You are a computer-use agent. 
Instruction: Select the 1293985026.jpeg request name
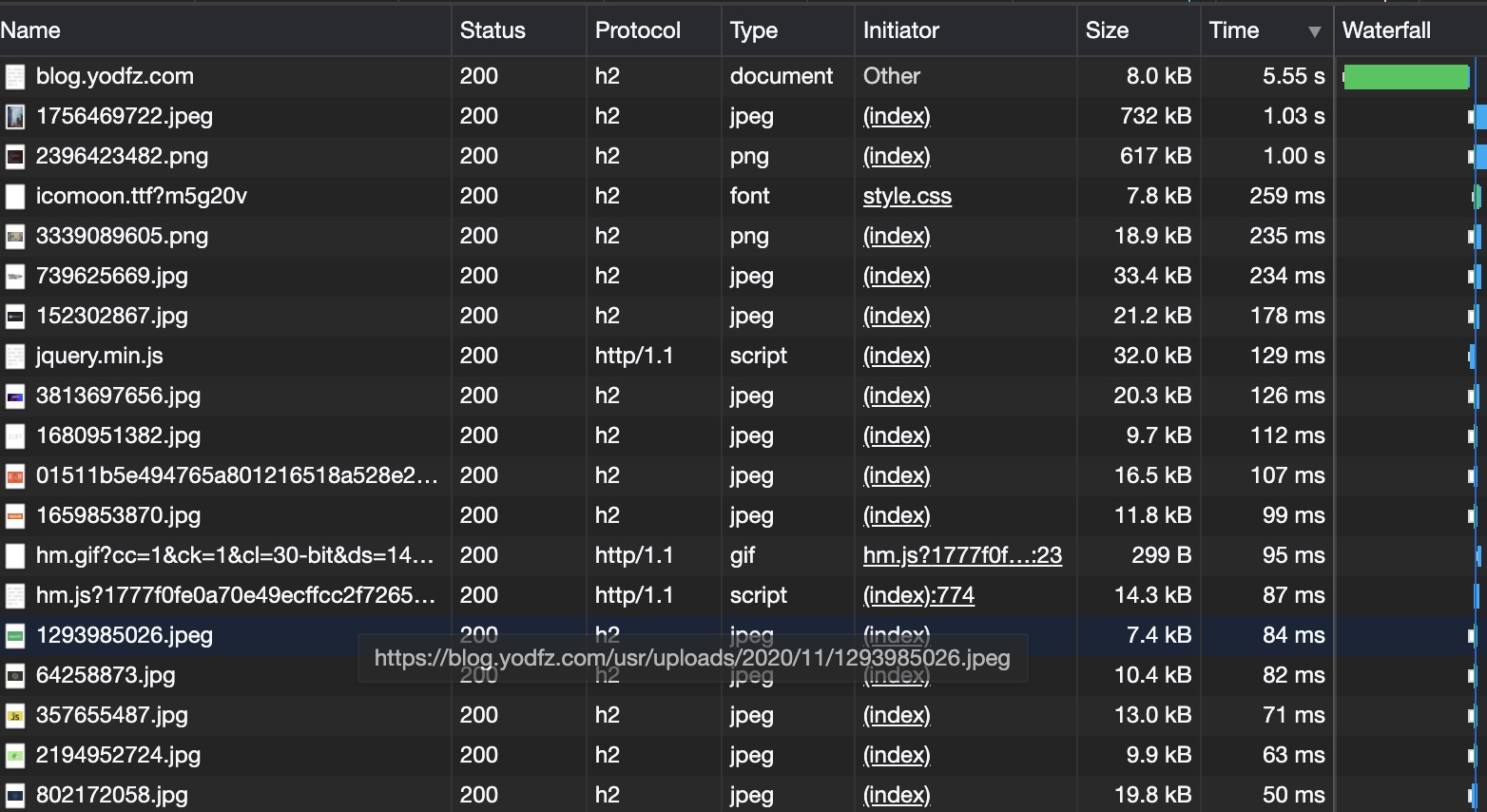[x=125, y=635]
